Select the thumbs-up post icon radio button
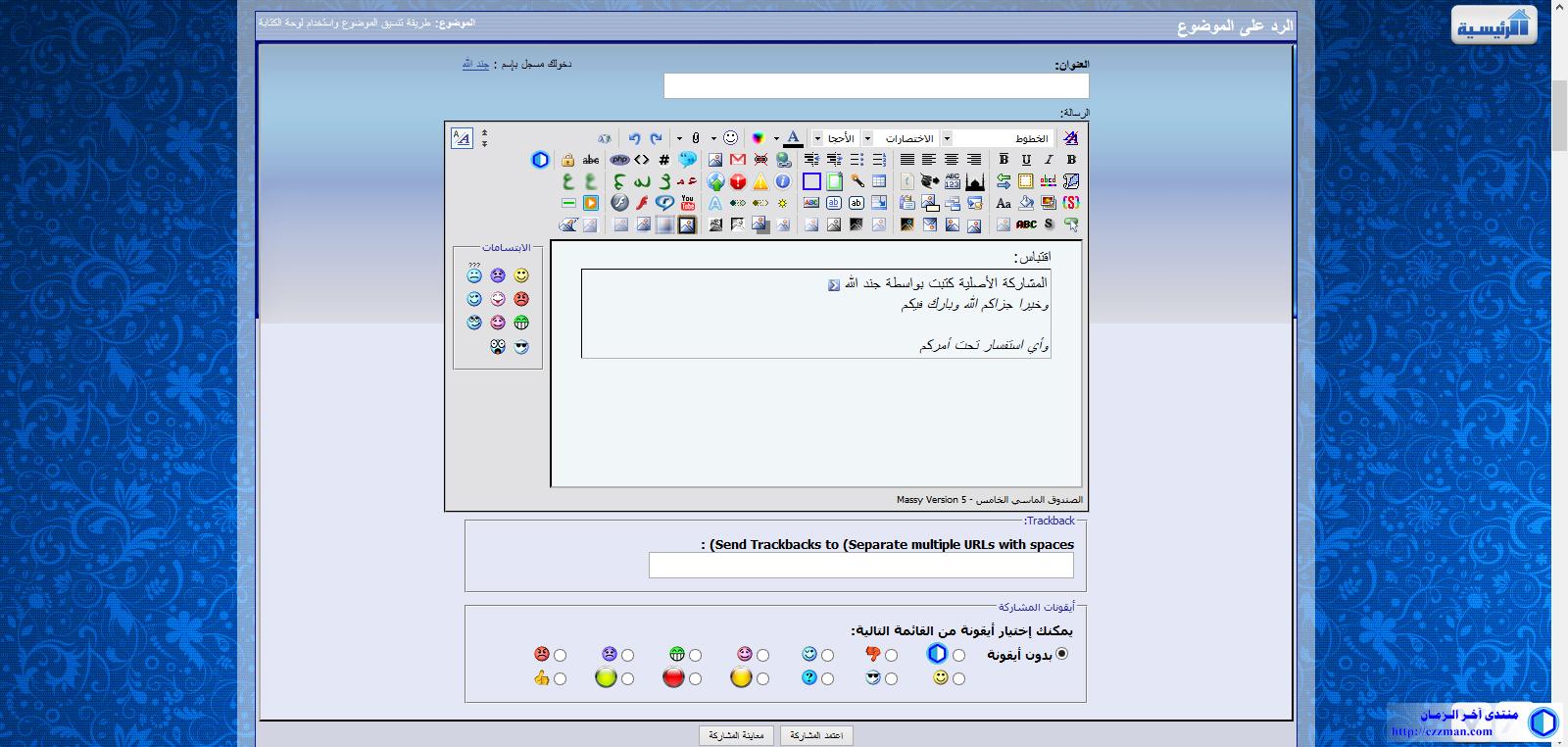This screenshot has height=747, width=1568. click(560, 678)
